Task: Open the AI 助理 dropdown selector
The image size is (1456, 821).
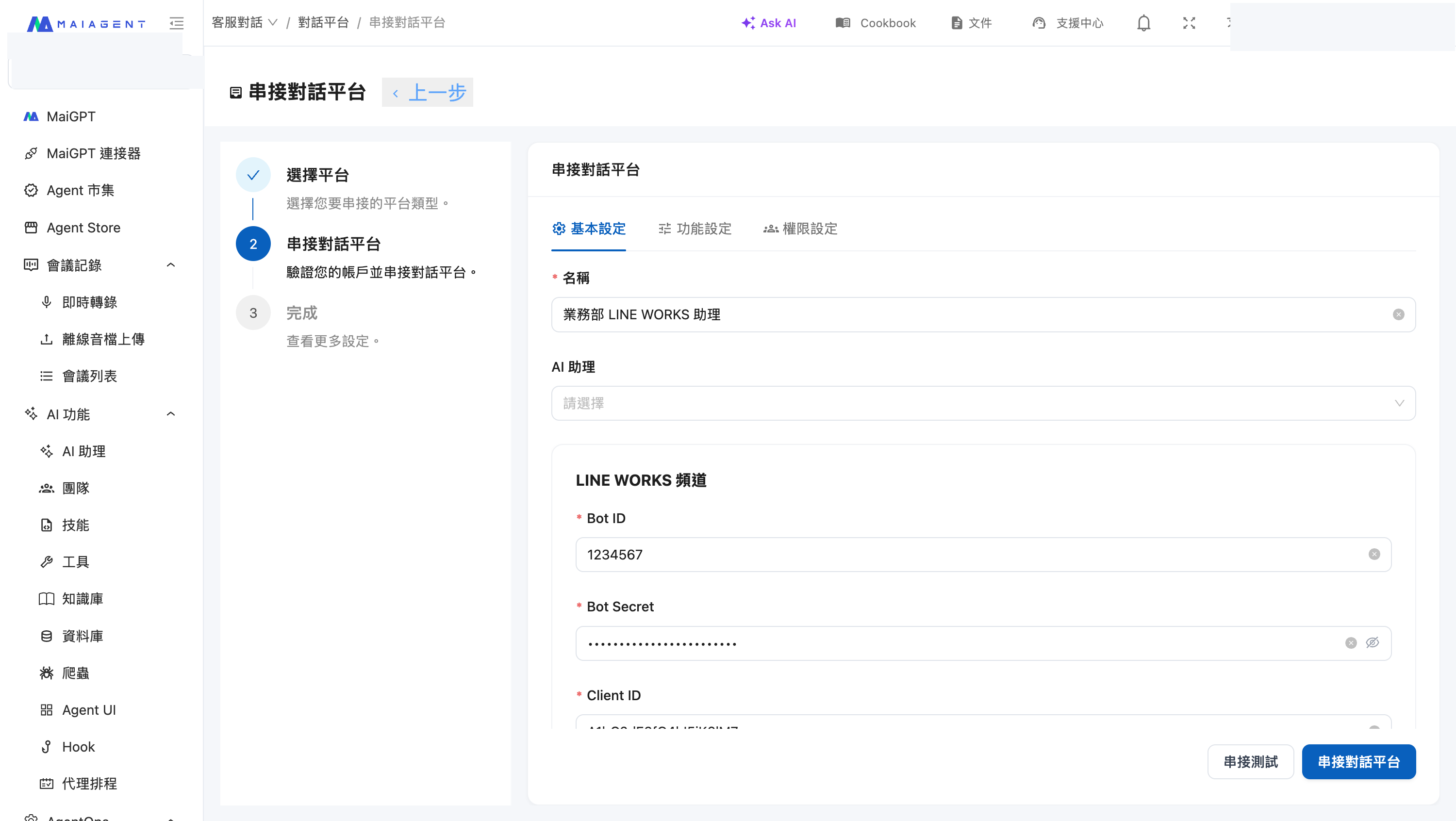Action: tap(983, 403)
